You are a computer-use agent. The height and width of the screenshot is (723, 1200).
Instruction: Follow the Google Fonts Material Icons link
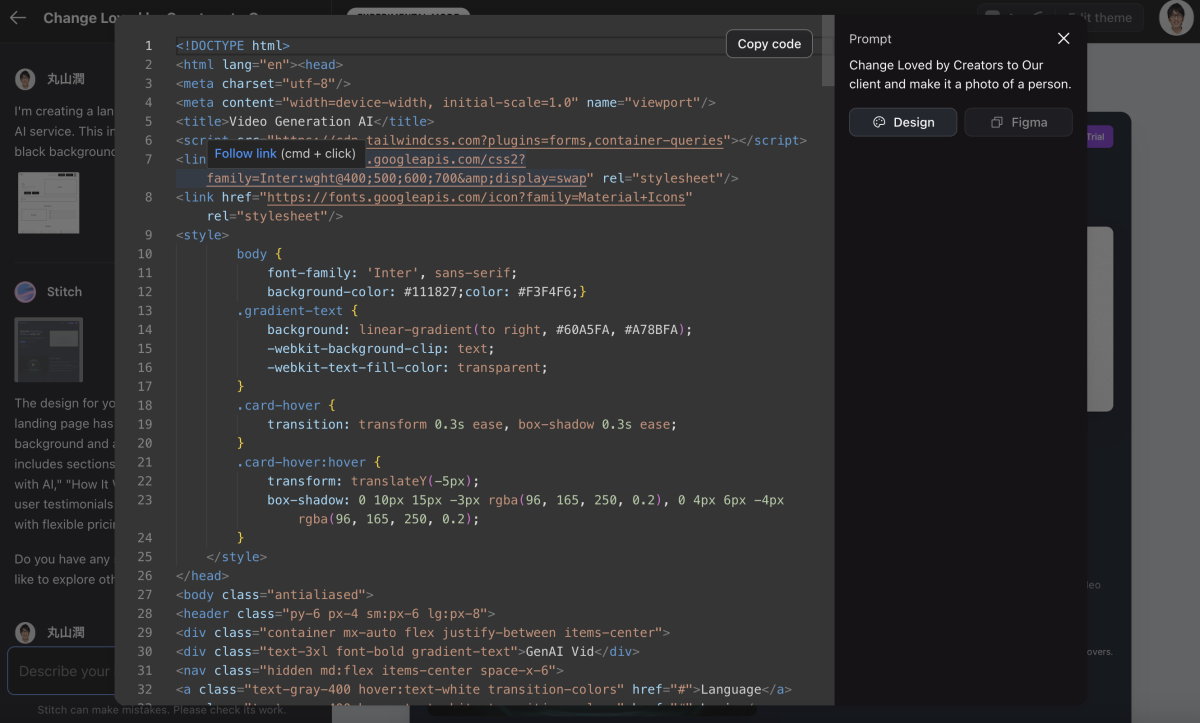click(x=478, y=197)
